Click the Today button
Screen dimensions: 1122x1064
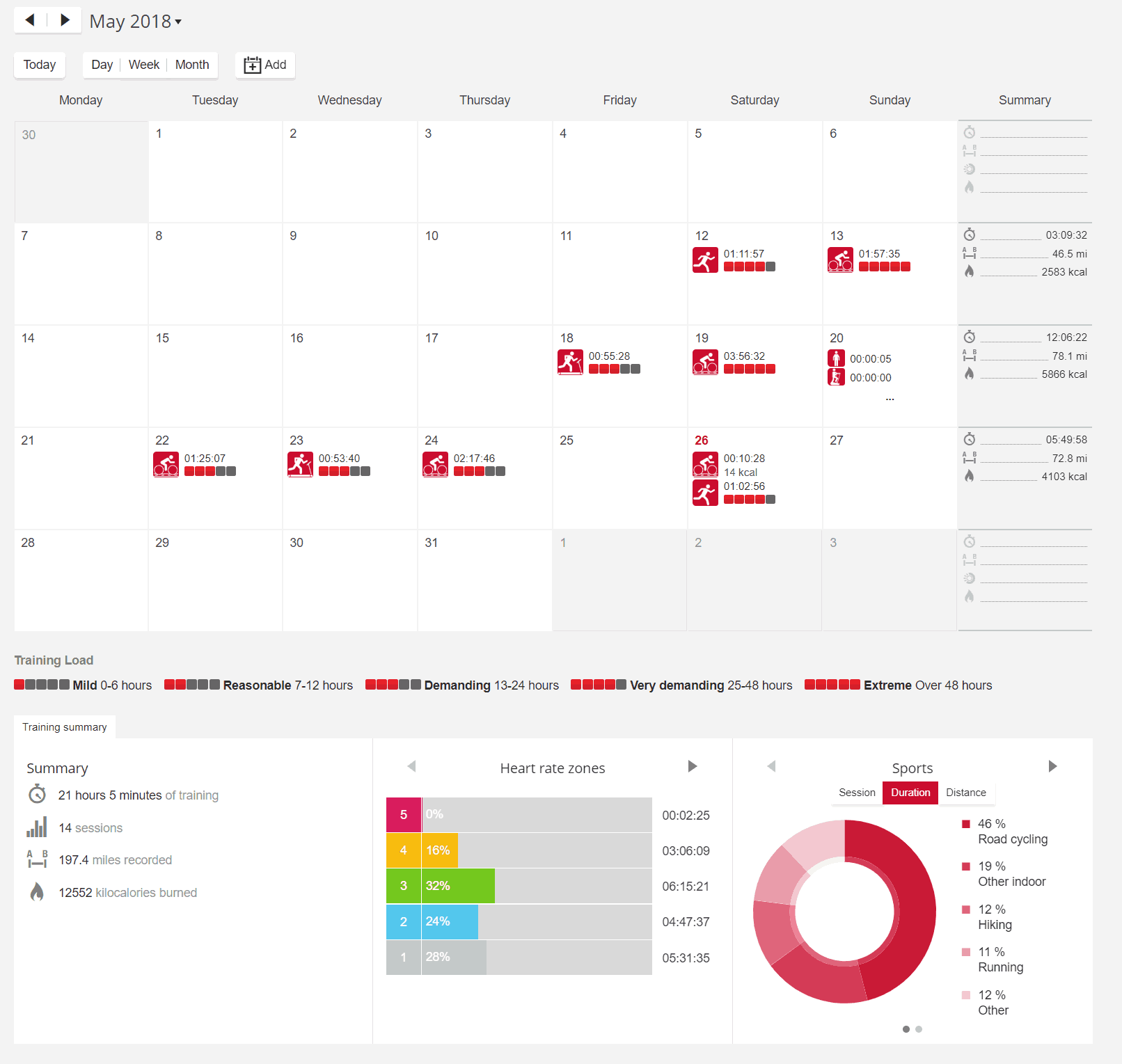pos(40,65)
